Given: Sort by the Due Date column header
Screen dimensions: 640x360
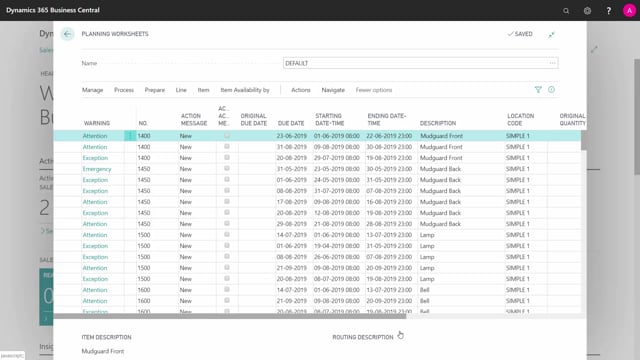Looking at the screenshot, I should (x=291, y=123).
